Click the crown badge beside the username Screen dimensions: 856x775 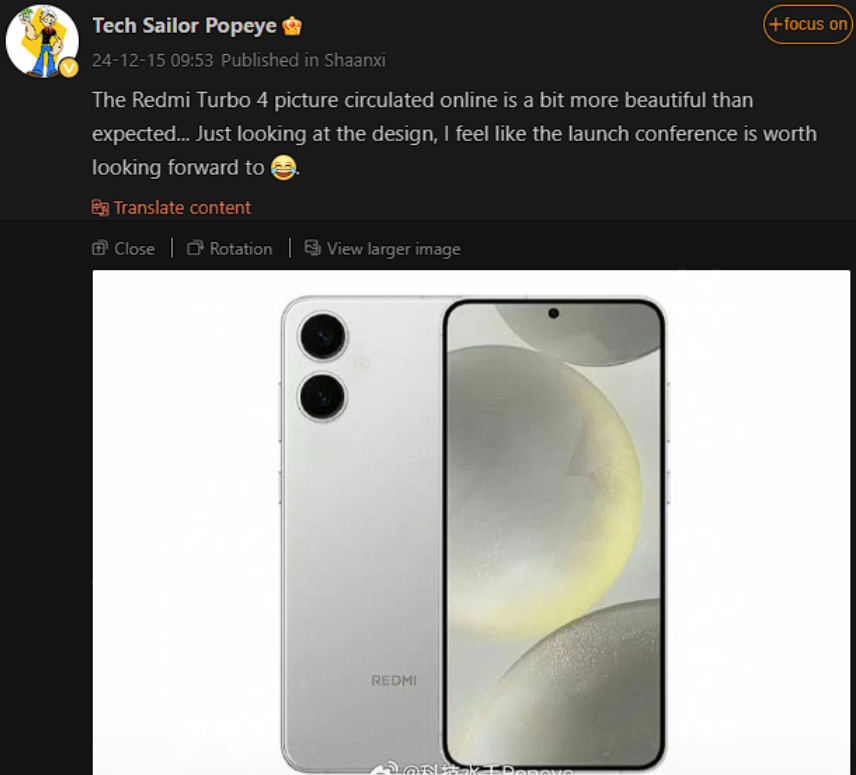click(293, 27)
